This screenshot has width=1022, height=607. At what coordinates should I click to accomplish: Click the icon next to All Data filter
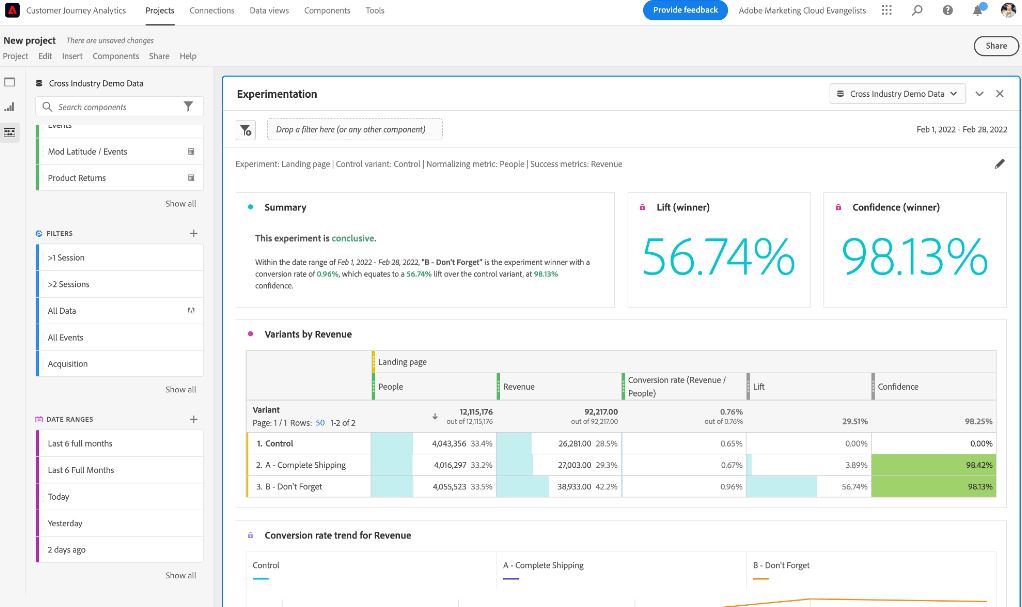click(x=191, y=310)
